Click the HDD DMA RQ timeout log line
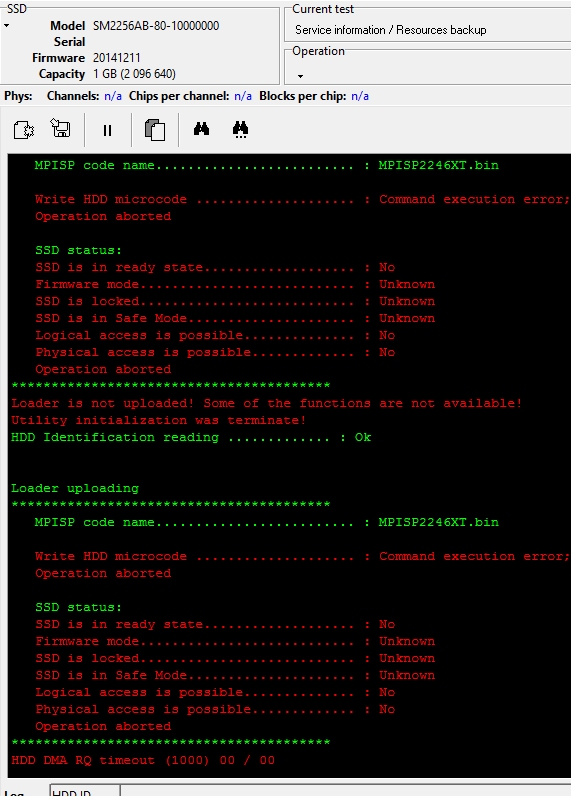The width and height of the screenshot is (571, 799). pos(143,760)
